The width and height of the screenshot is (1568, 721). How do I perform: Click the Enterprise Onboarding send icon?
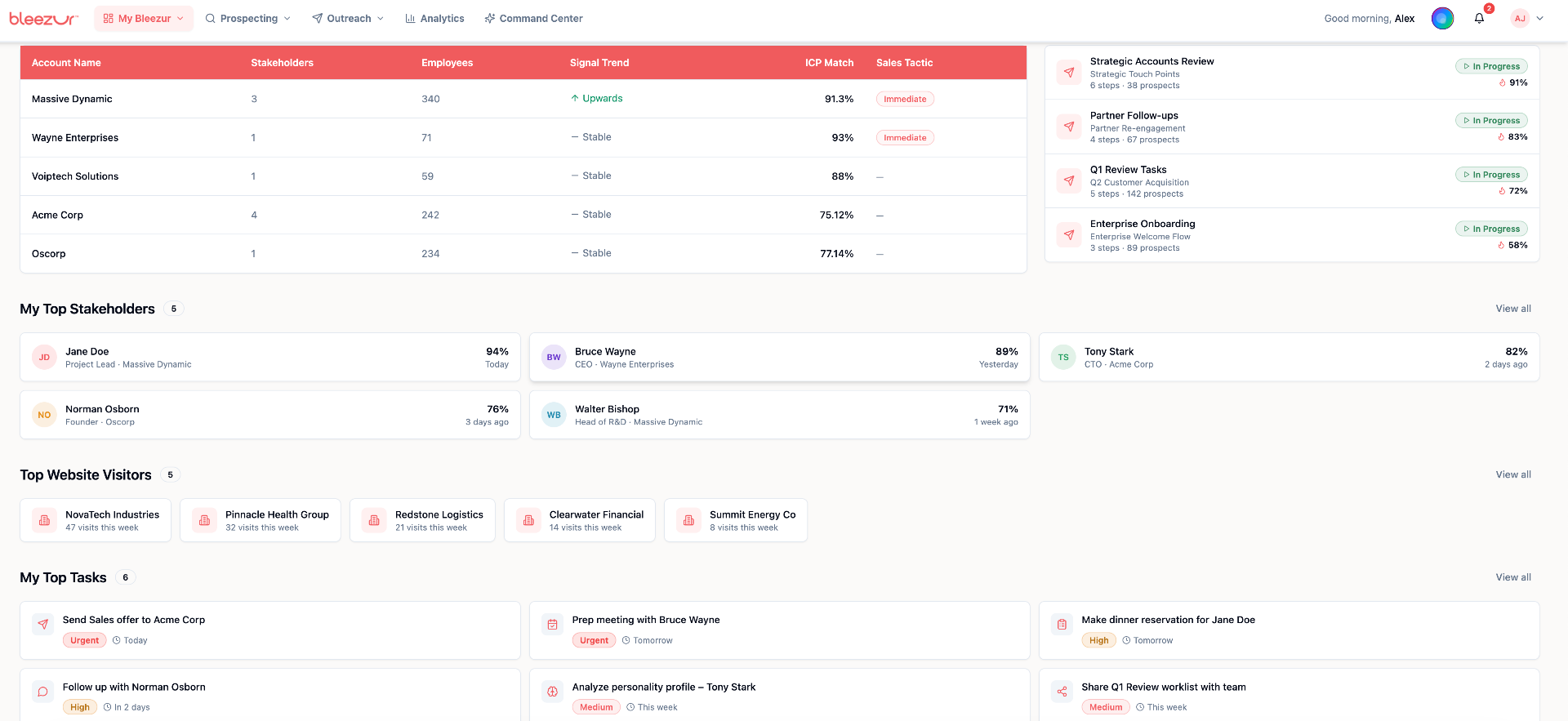click(1068, 235)
